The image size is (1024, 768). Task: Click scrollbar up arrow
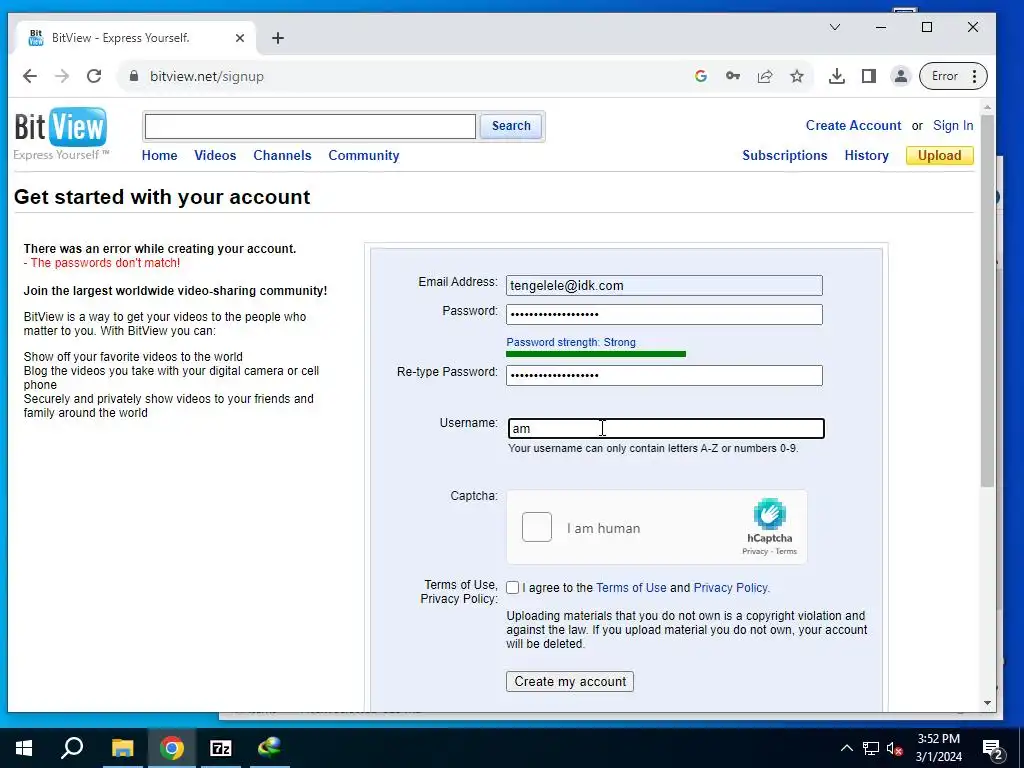point(987,106)
